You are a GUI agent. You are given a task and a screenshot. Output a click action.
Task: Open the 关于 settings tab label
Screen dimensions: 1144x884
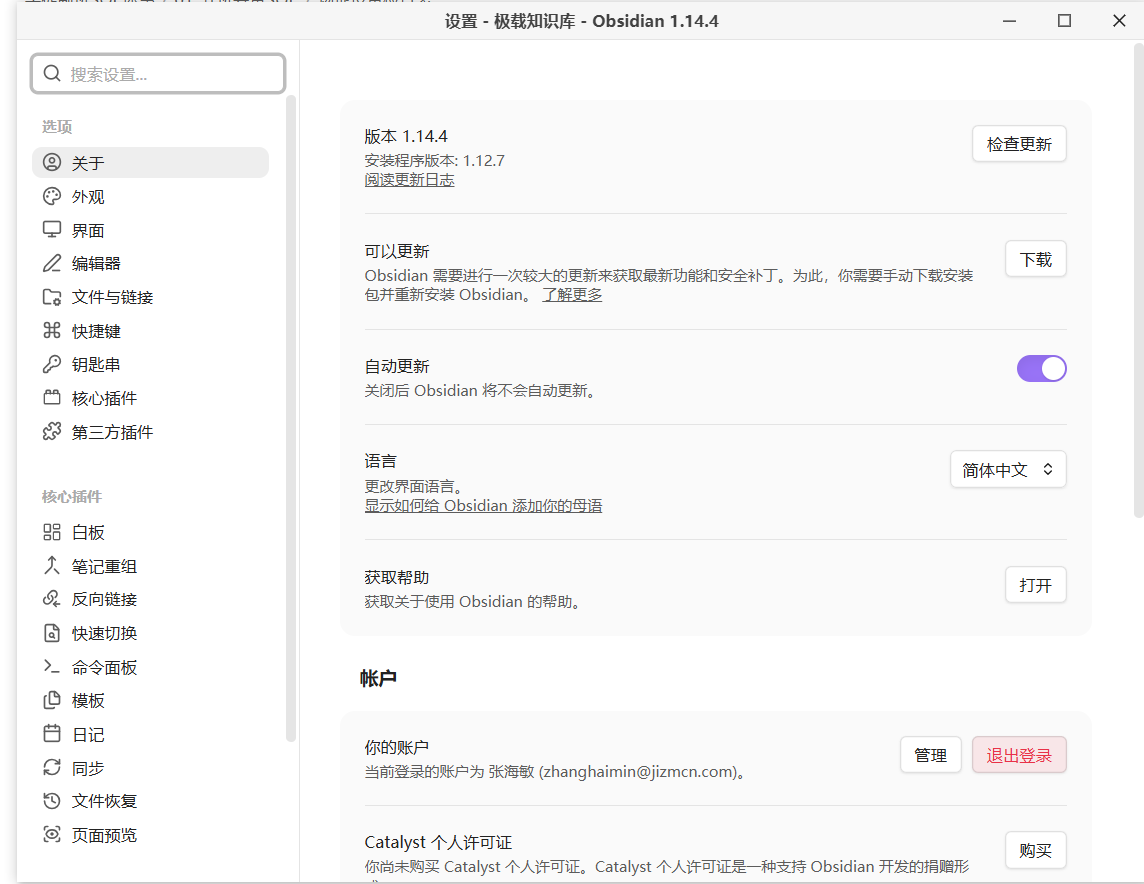click(88, 163)
